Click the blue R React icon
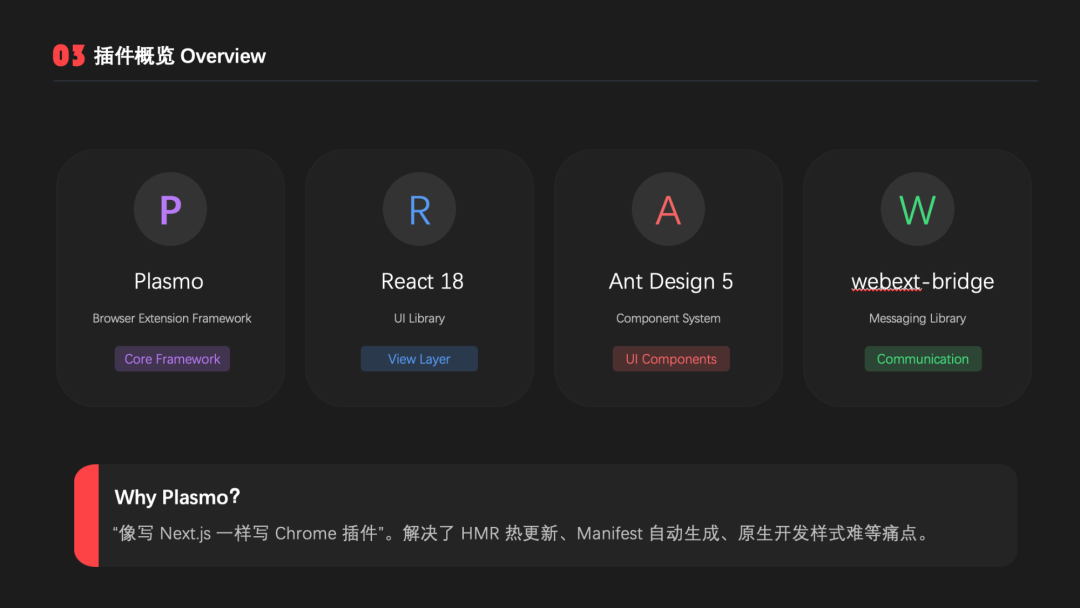 point(419,209)
